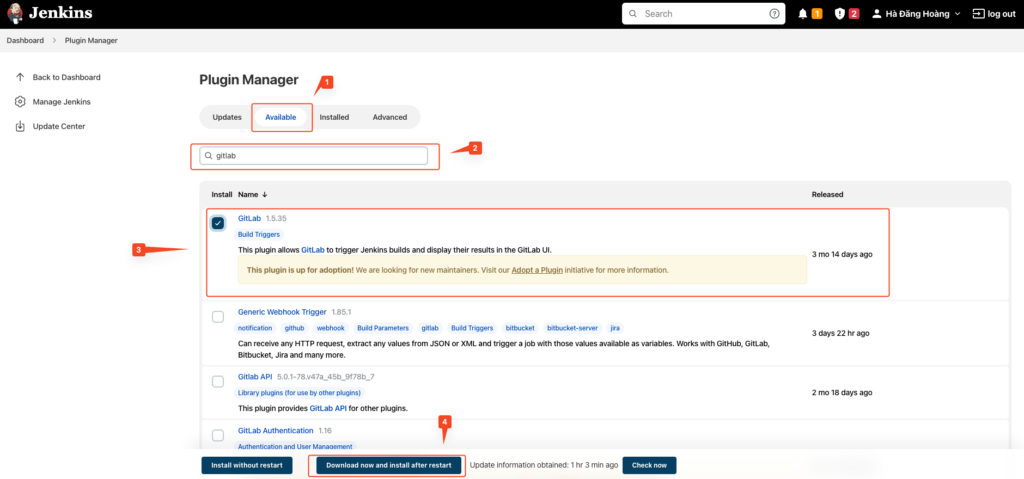This screenshot has width=1024, height=479.
Task: Open the GitLab Authentication plugin link
Action: (276, 431)
